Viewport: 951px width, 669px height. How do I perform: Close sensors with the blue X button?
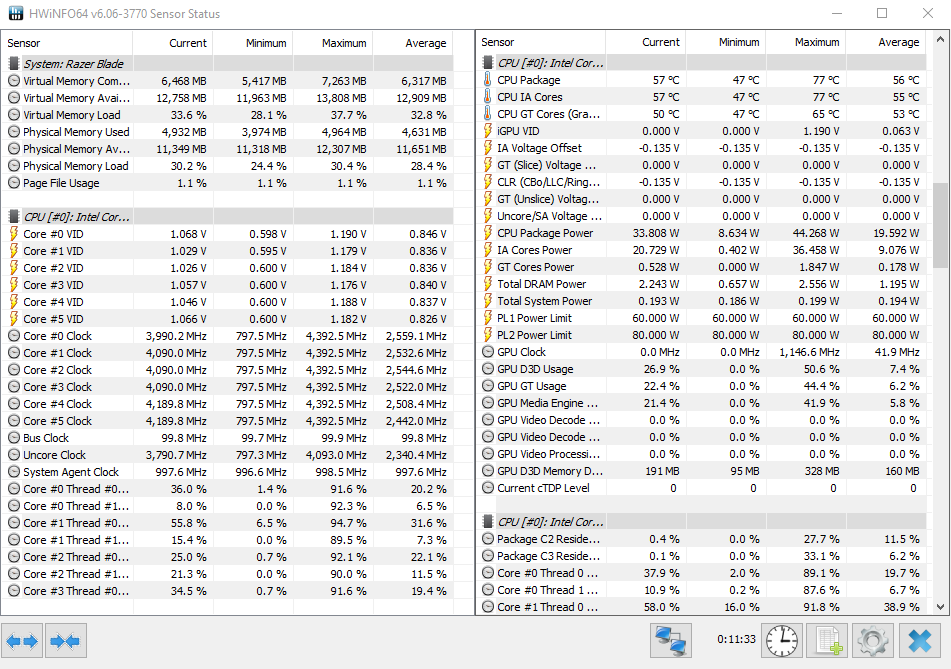coord(919,640)
